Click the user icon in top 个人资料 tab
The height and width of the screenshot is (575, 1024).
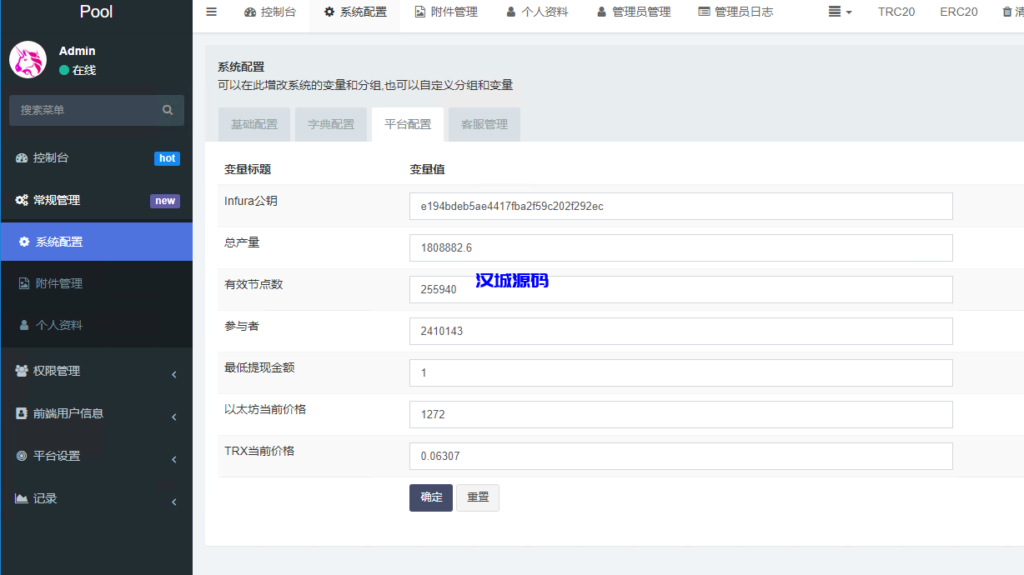(x=511, y=12)
